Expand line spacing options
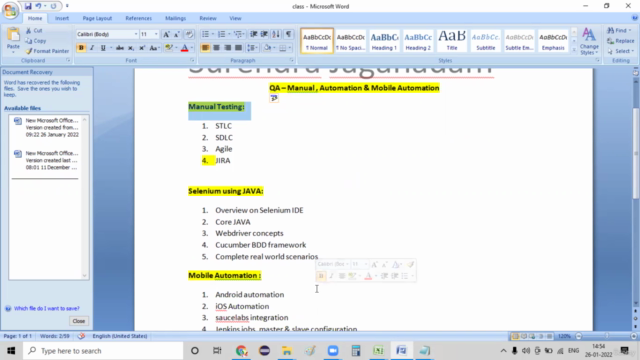The height and width of the screenshot is (360, 640). (x=253, y=48)
